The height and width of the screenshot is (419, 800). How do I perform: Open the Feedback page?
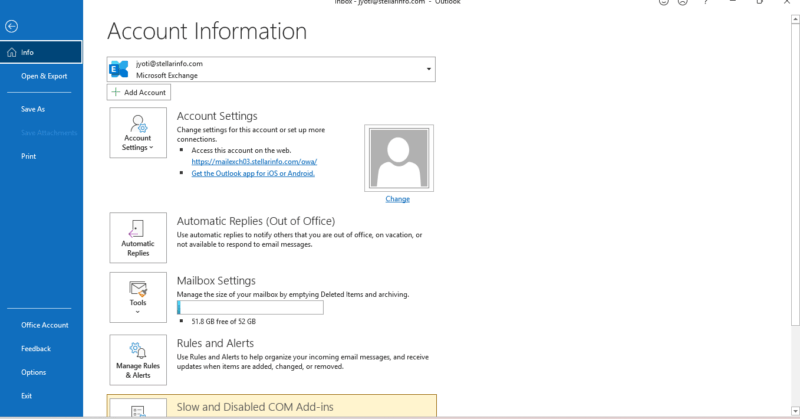point(36,349)
